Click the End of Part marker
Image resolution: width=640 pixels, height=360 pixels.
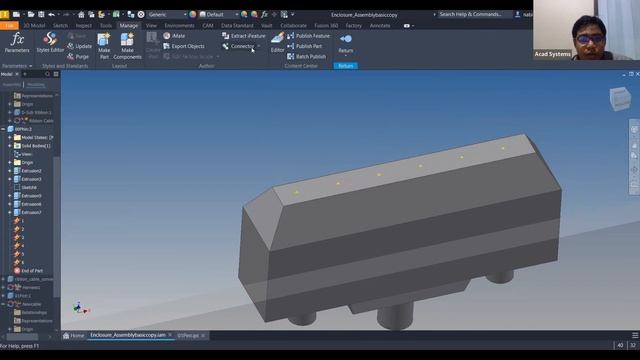tap(28, 271)
